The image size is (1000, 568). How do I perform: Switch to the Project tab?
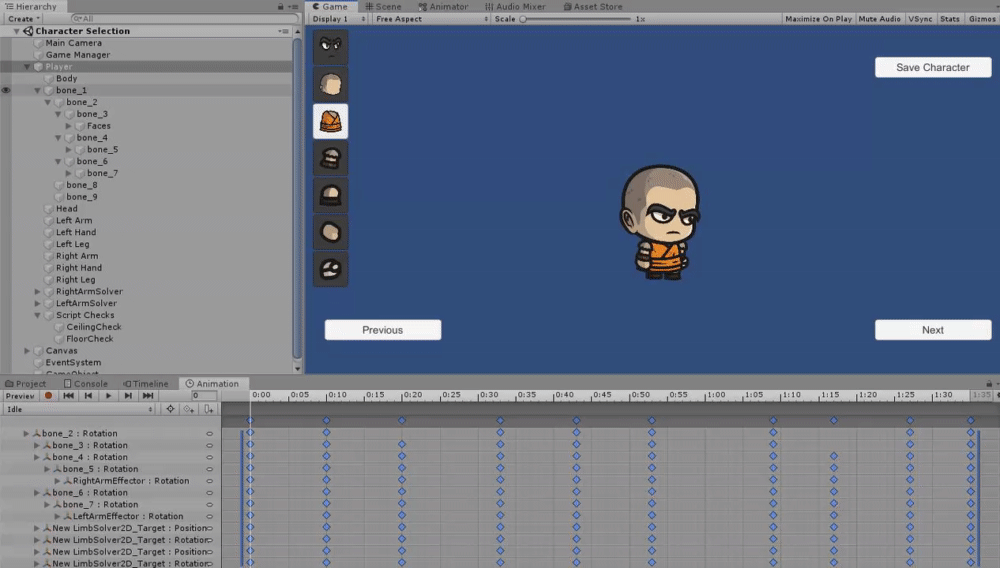coord(26,384)
